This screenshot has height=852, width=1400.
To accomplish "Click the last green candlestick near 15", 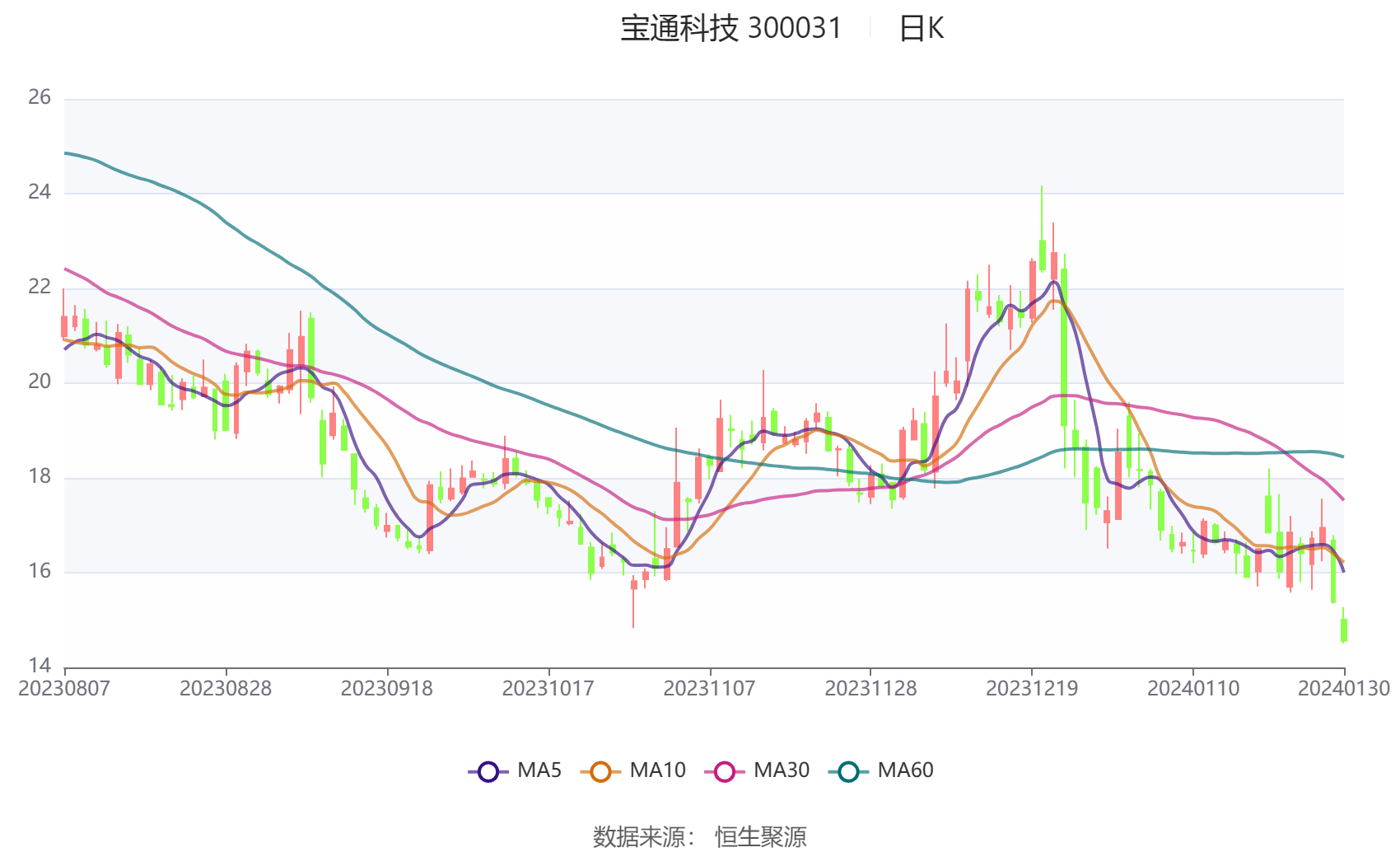I will tap(1344, 630).
